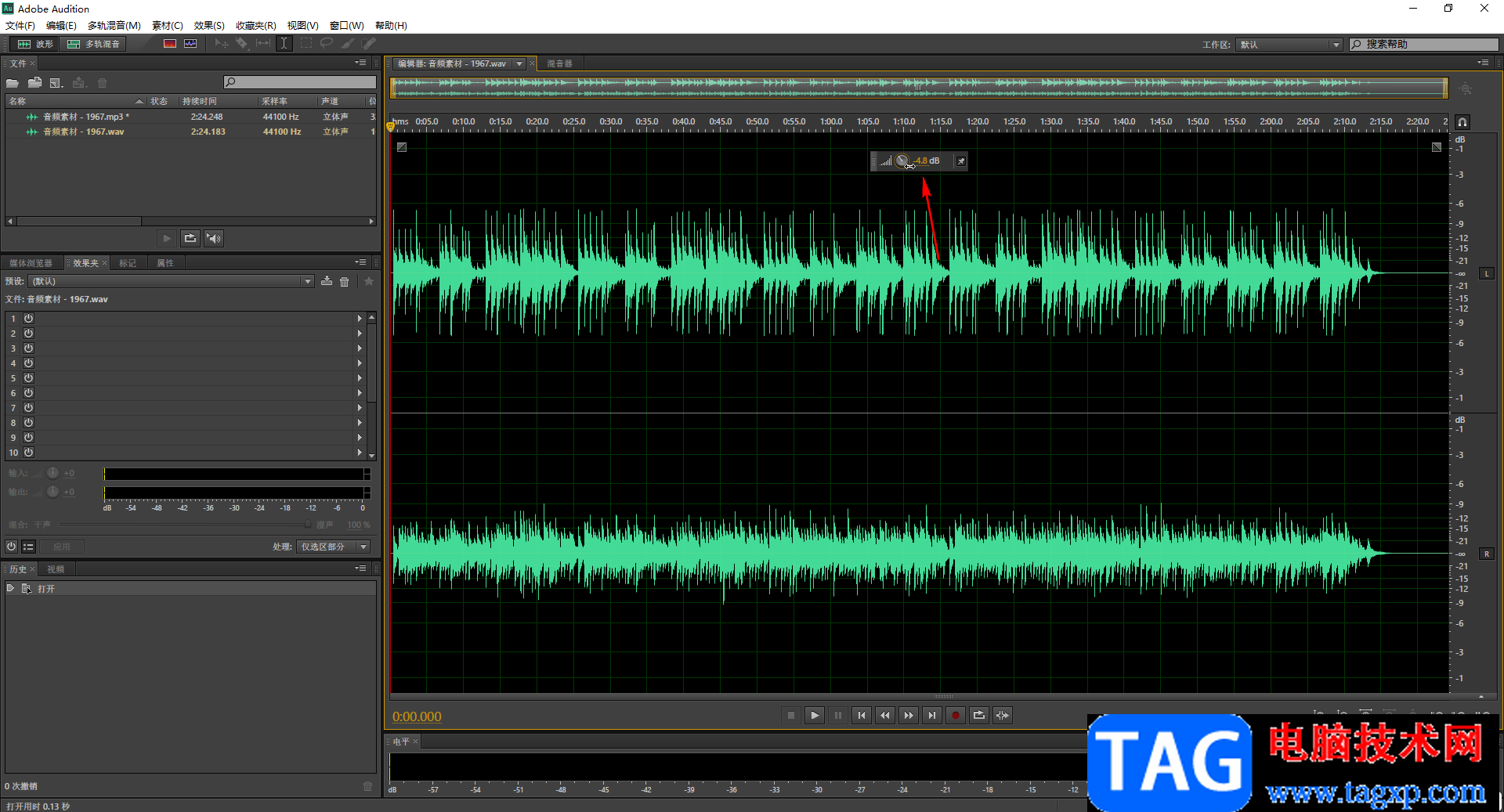
Task: Delete selected file with trash icon
Action: click(102, 83)
